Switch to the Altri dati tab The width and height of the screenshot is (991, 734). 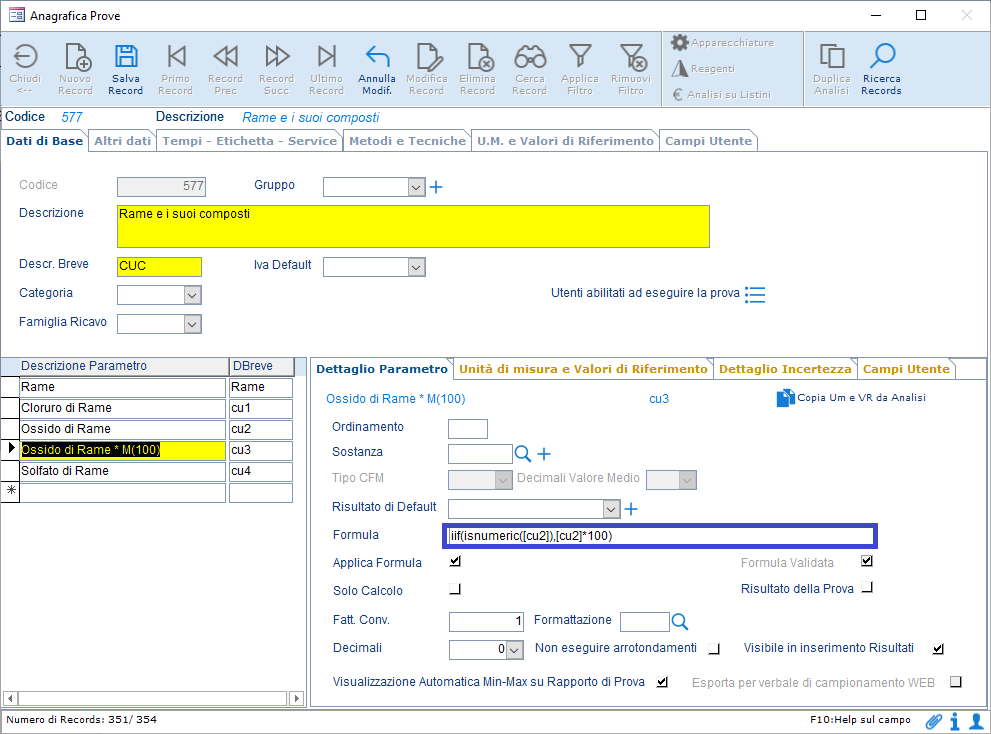coord(123,141)
